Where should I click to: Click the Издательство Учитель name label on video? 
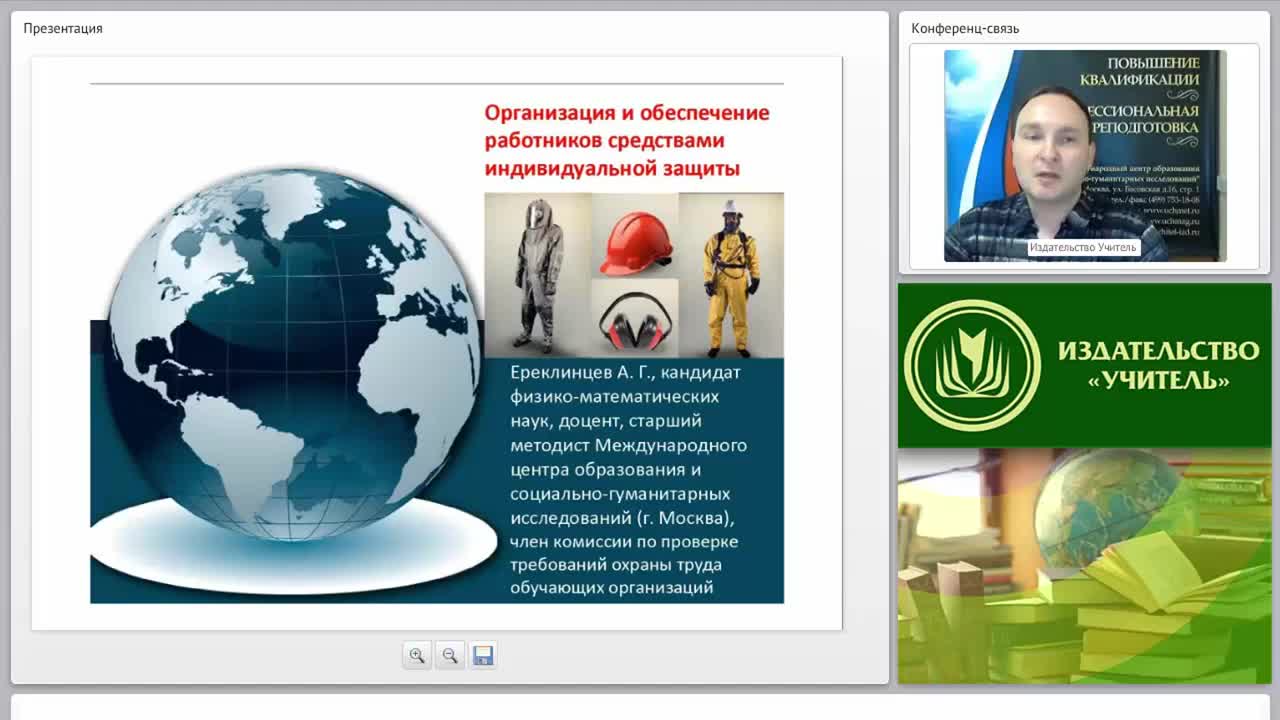(1083, 247)
